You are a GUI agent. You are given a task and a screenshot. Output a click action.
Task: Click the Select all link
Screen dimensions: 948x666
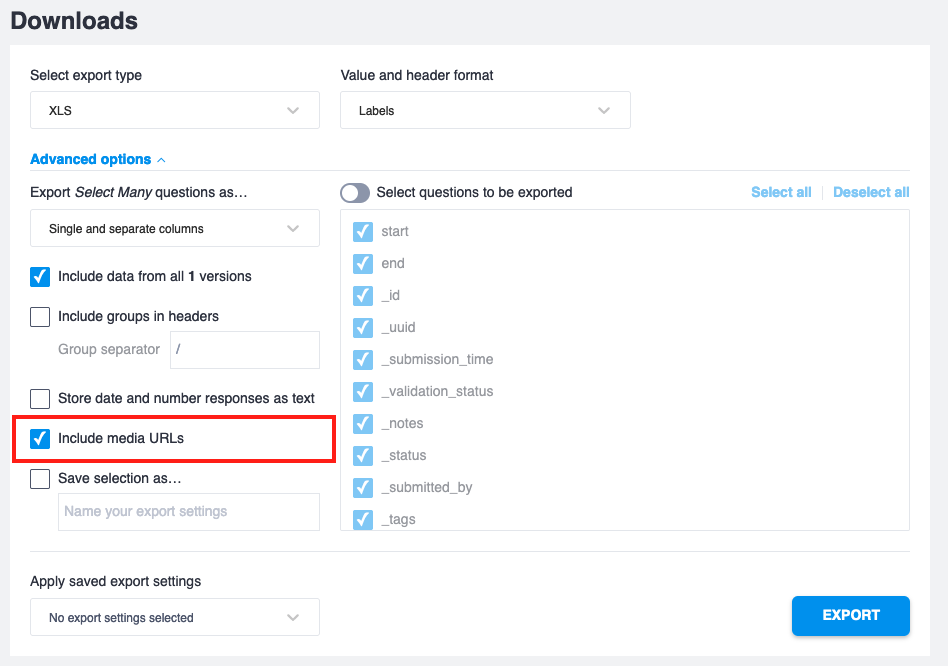coord(781,192)
